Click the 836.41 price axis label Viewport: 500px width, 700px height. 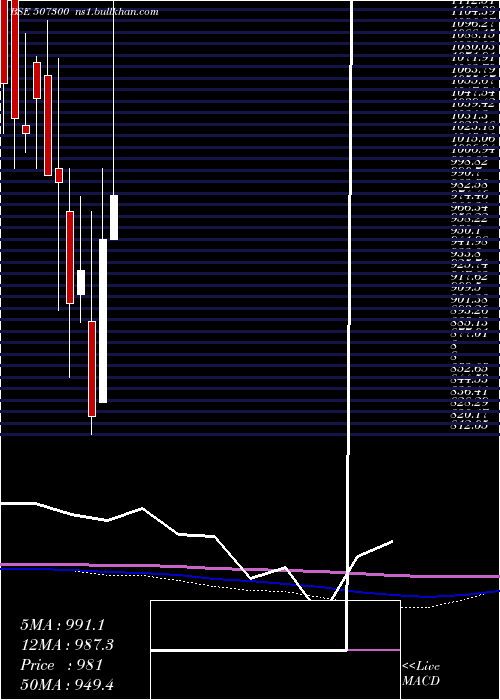(x=470, y=392)
